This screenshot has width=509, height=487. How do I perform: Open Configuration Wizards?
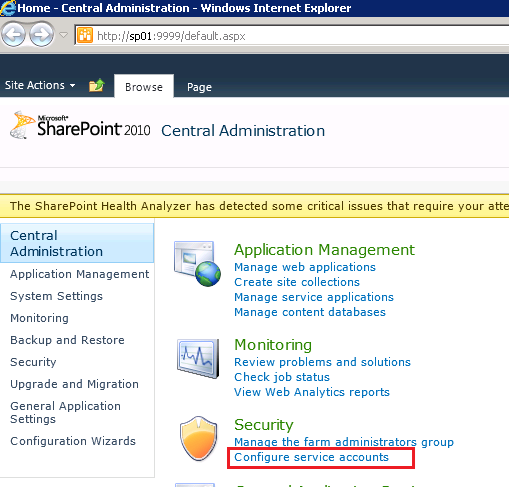click(73, 441)
